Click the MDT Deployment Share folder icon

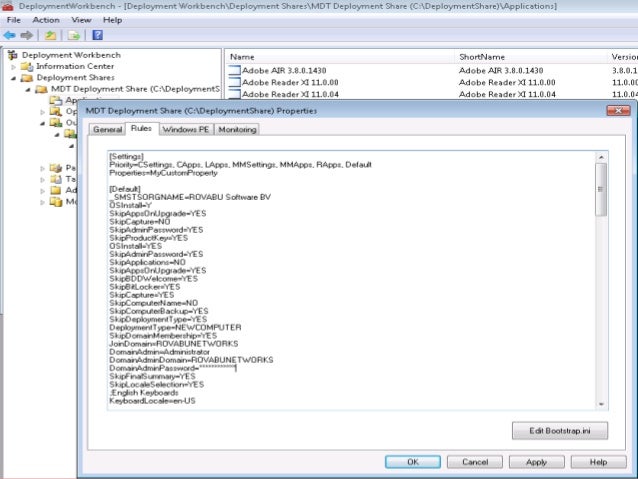pos(41,89)
